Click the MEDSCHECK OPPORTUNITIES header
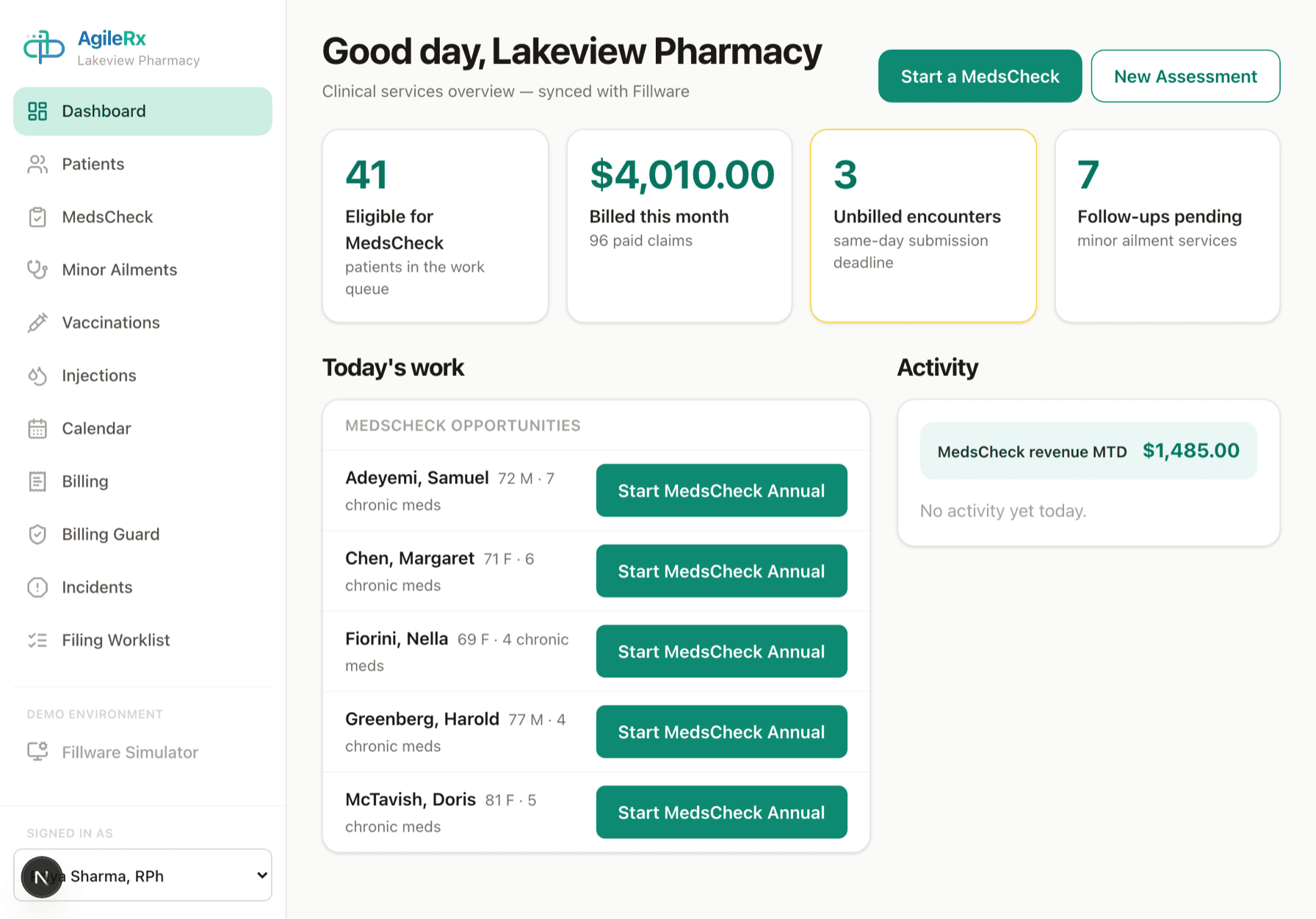 (x=463, y=425)
